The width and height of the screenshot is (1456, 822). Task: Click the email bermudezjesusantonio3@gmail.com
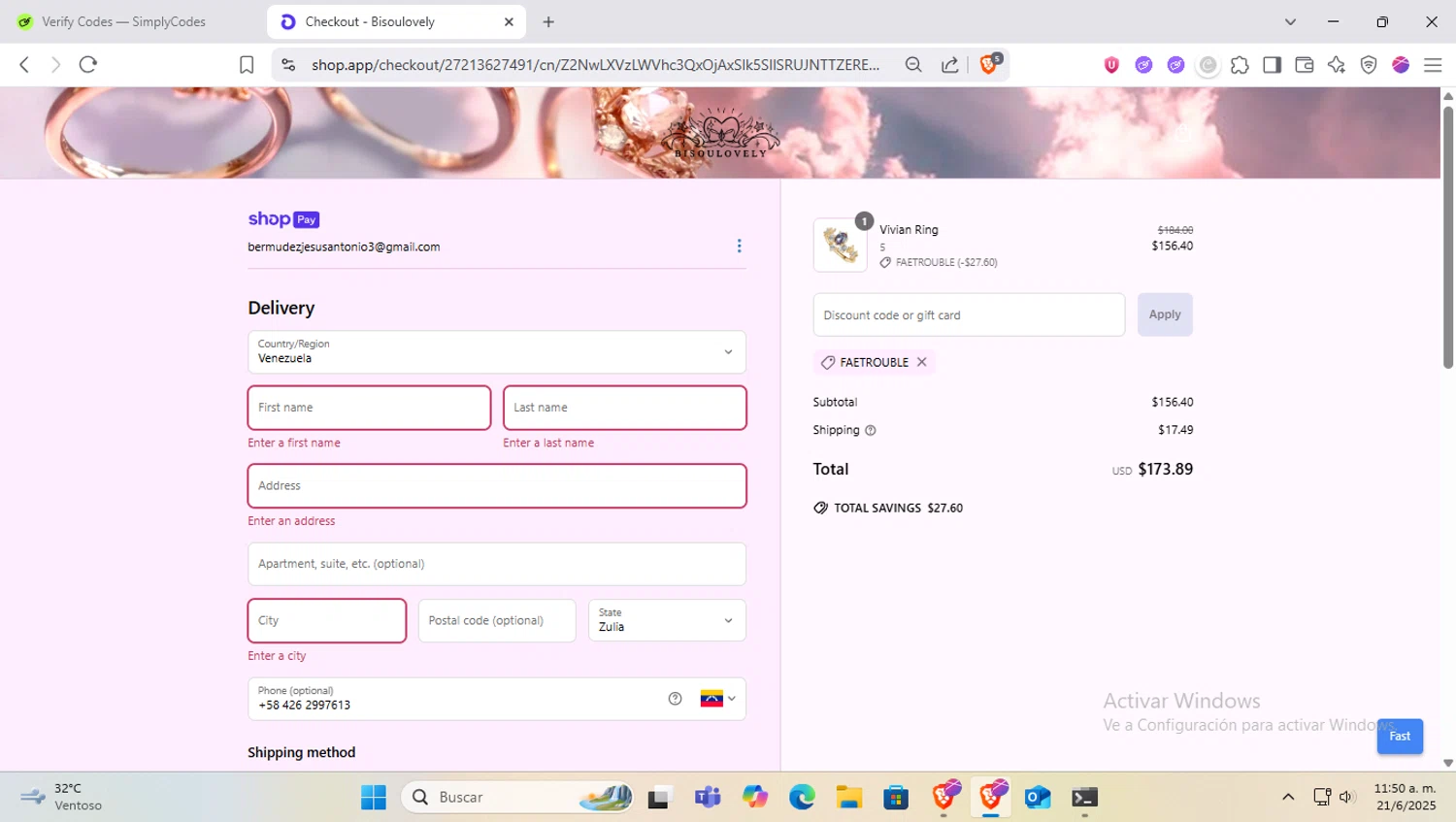click(x=344, y=247)
